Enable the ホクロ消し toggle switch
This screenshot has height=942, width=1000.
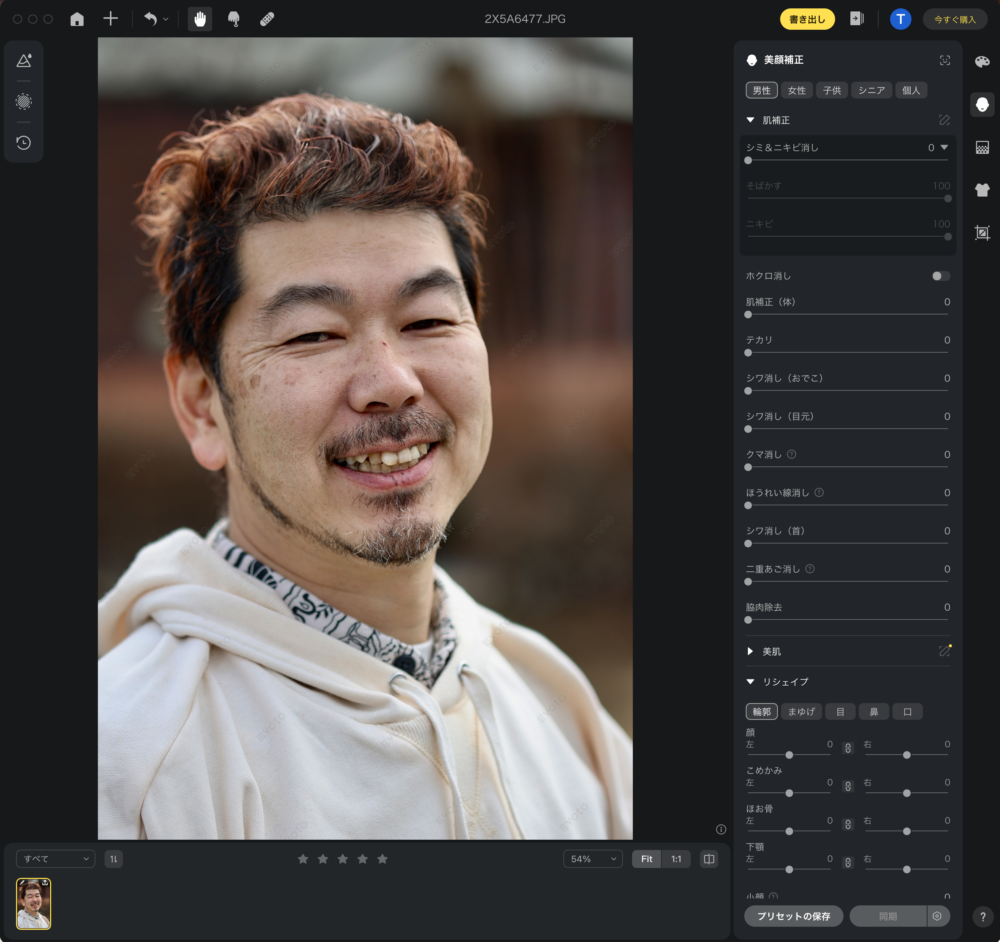coord(940,276)
